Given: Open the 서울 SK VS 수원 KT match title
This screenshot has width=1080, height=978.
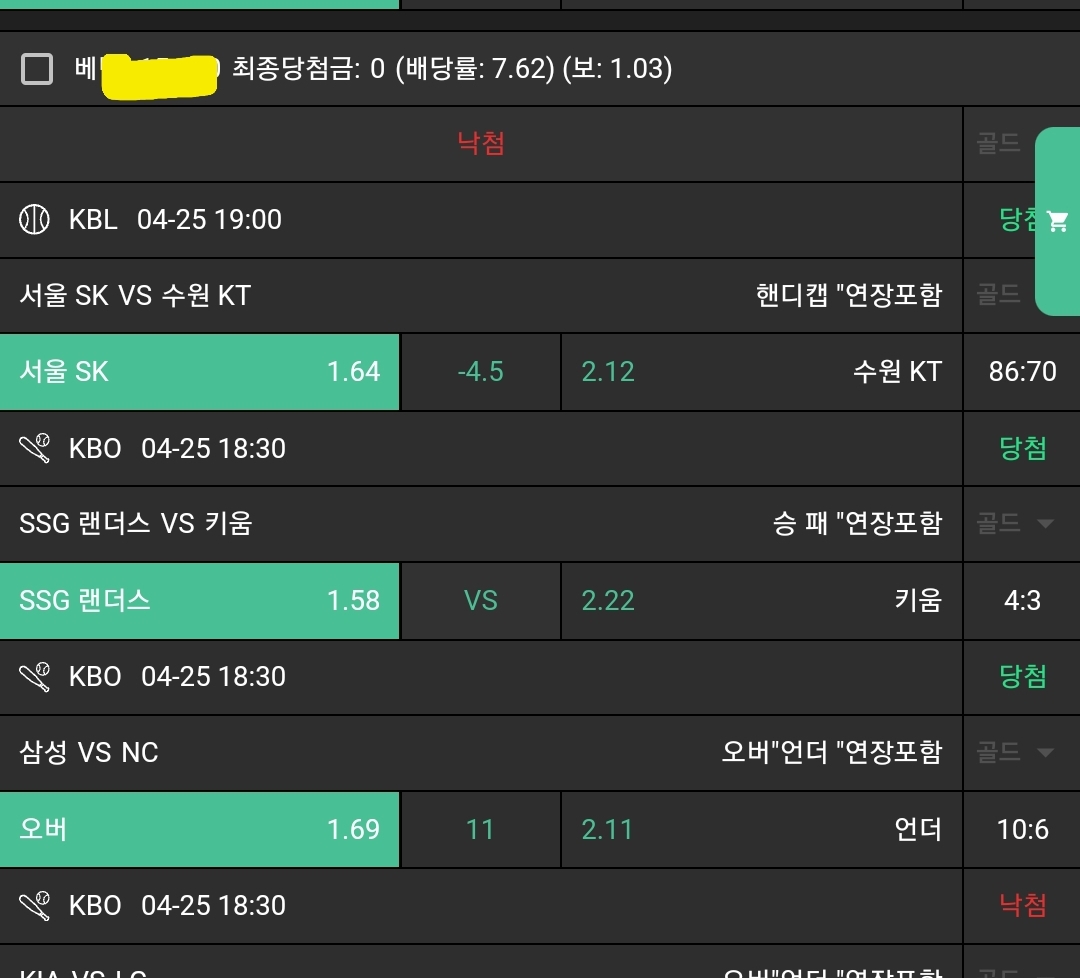Looking at the screenshot, I should point(135,296).
